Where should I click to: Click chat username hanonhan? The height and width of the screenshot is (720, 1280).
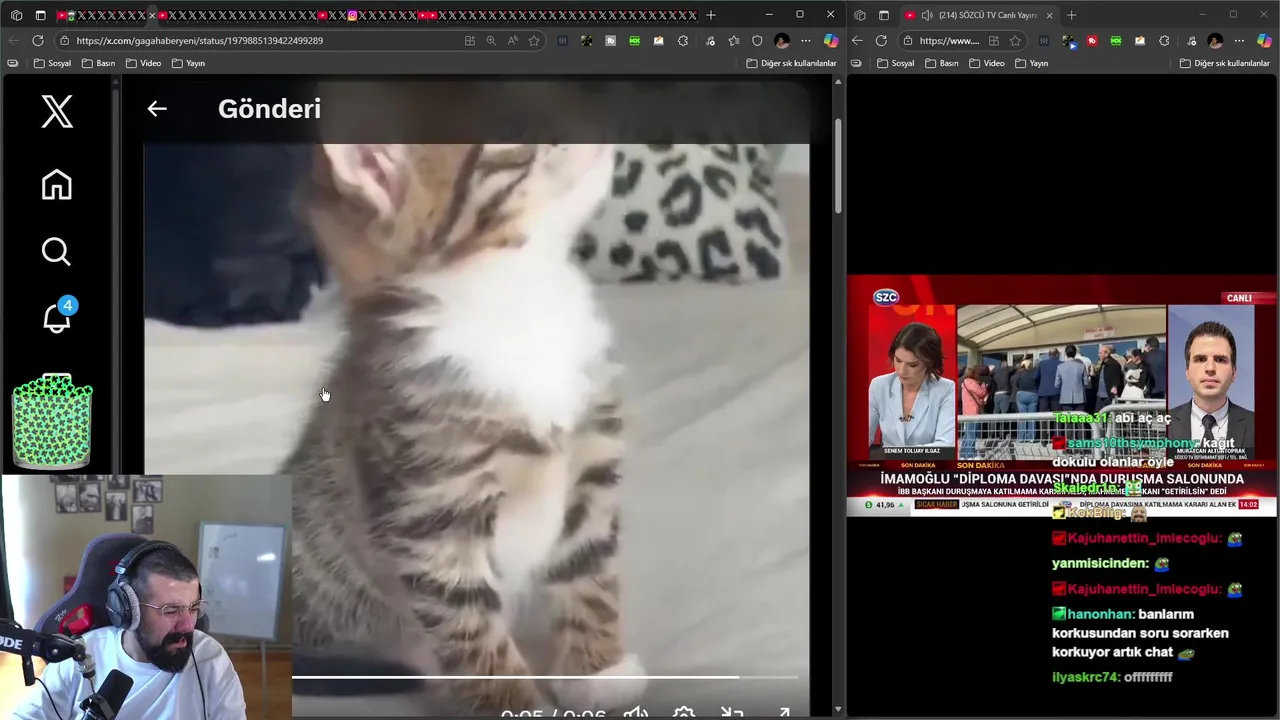click(x=1100, y=614)
